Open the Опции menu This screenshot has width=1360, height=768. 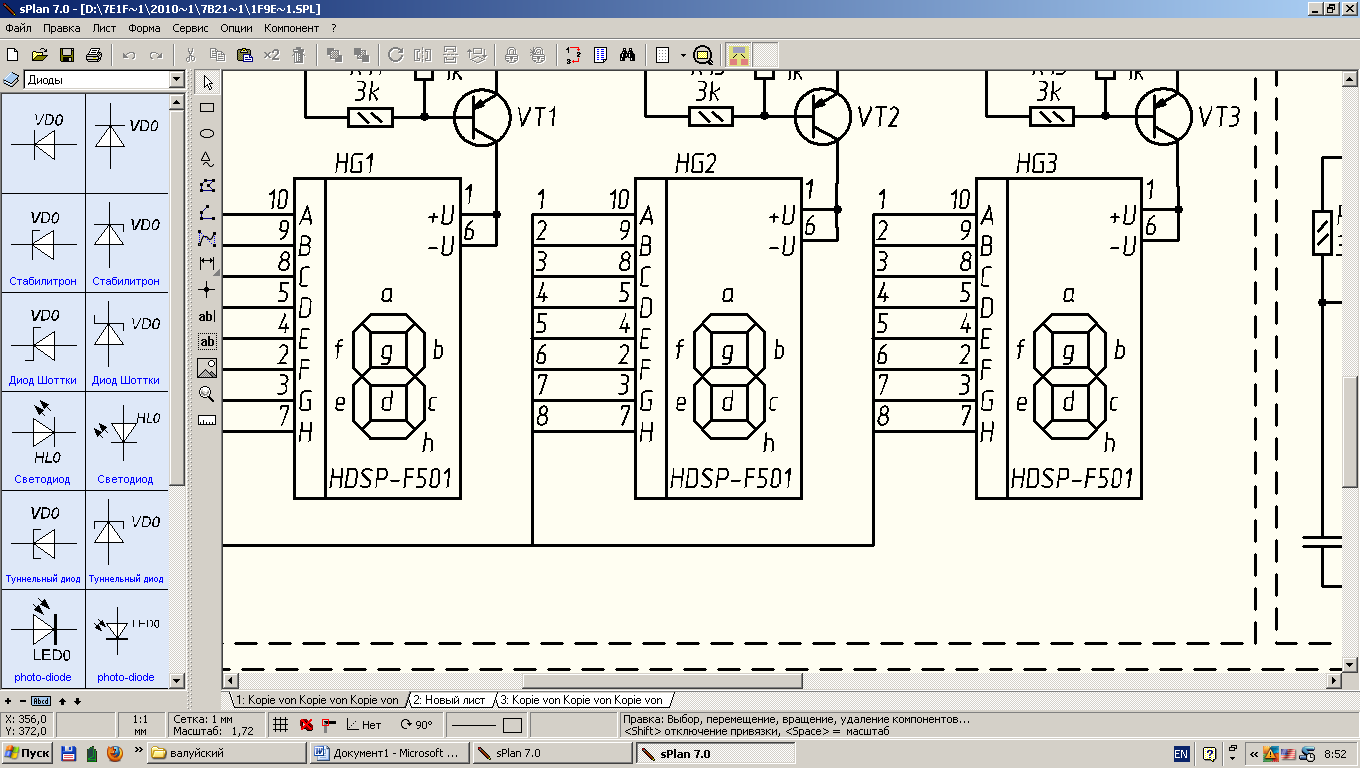click(236, 28)
